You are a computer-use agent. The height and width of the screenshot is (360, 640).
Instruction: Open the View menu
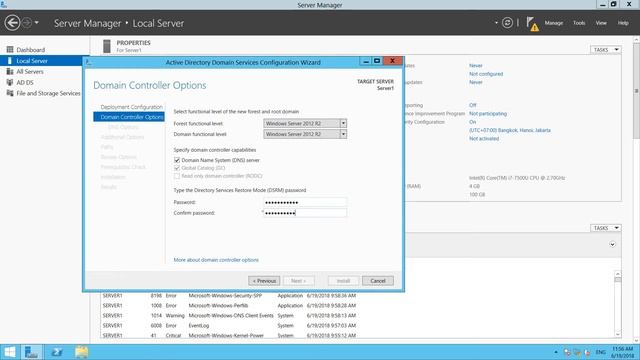[x=601, y=23]
